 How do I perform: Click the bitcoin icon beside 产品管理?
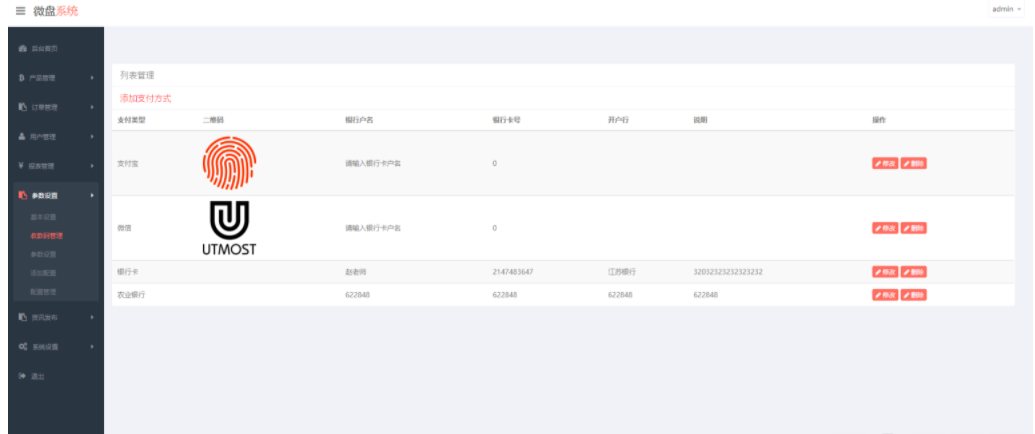pos(22,78)
